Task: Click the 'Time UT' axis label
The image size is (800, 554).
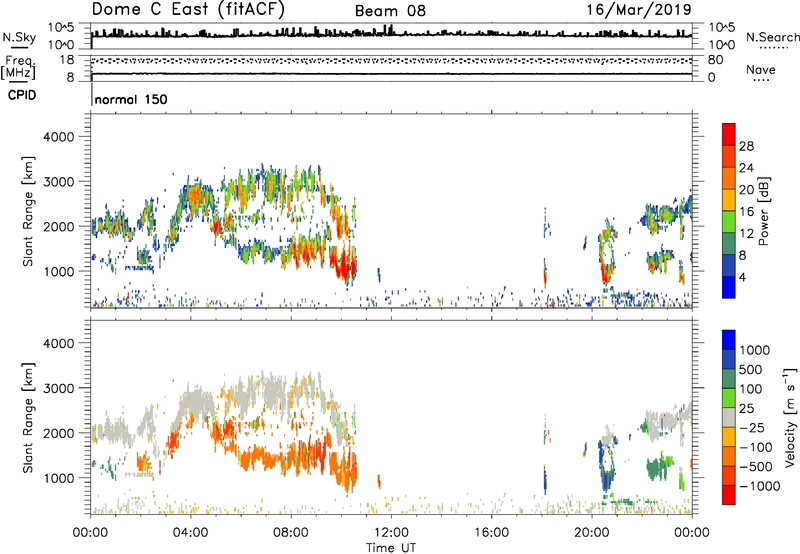Action: click(x=391, y=548)
